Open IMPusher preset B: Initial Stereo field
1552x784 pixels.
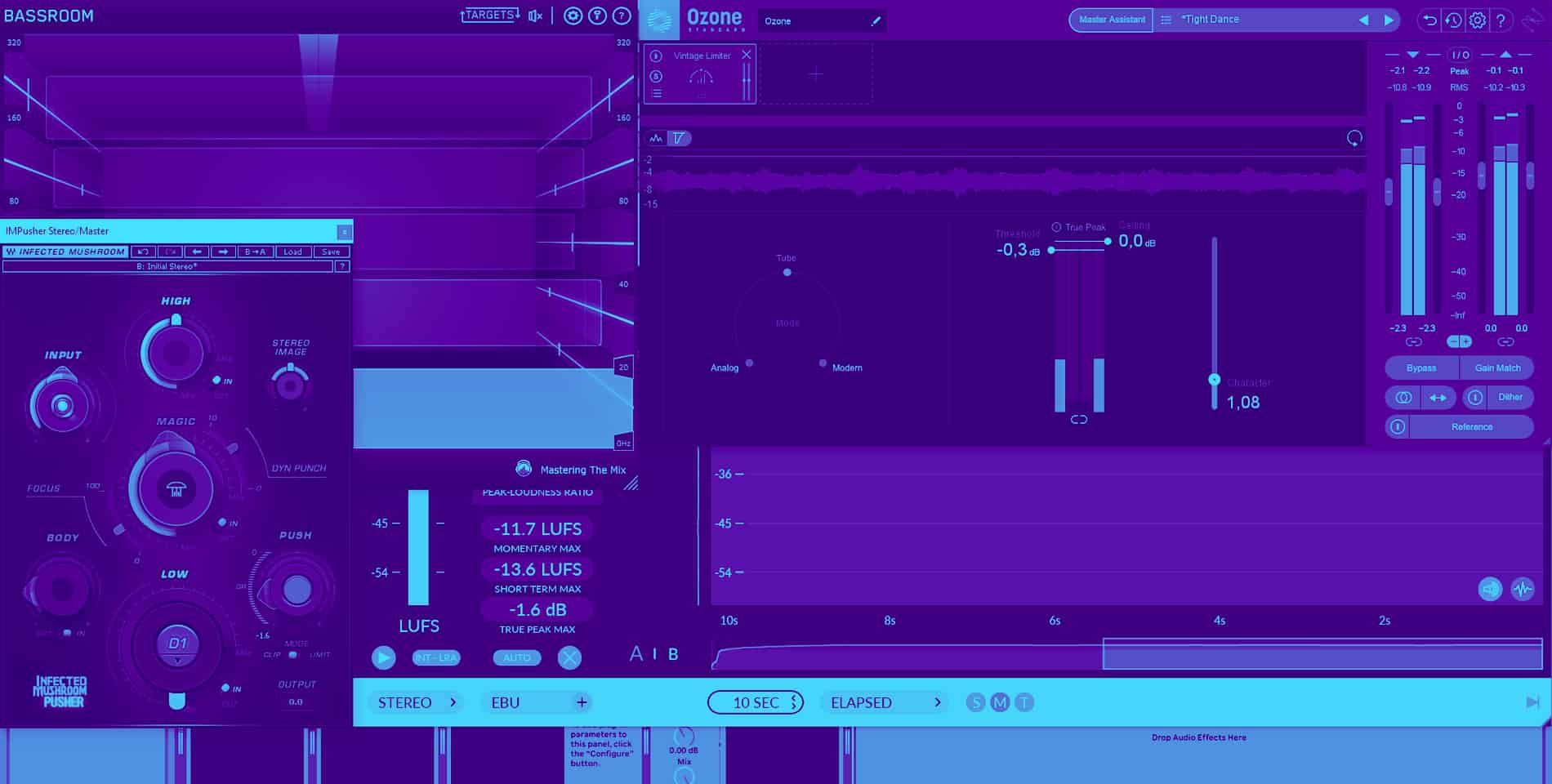pyautogui.click(x=167, y=266)
